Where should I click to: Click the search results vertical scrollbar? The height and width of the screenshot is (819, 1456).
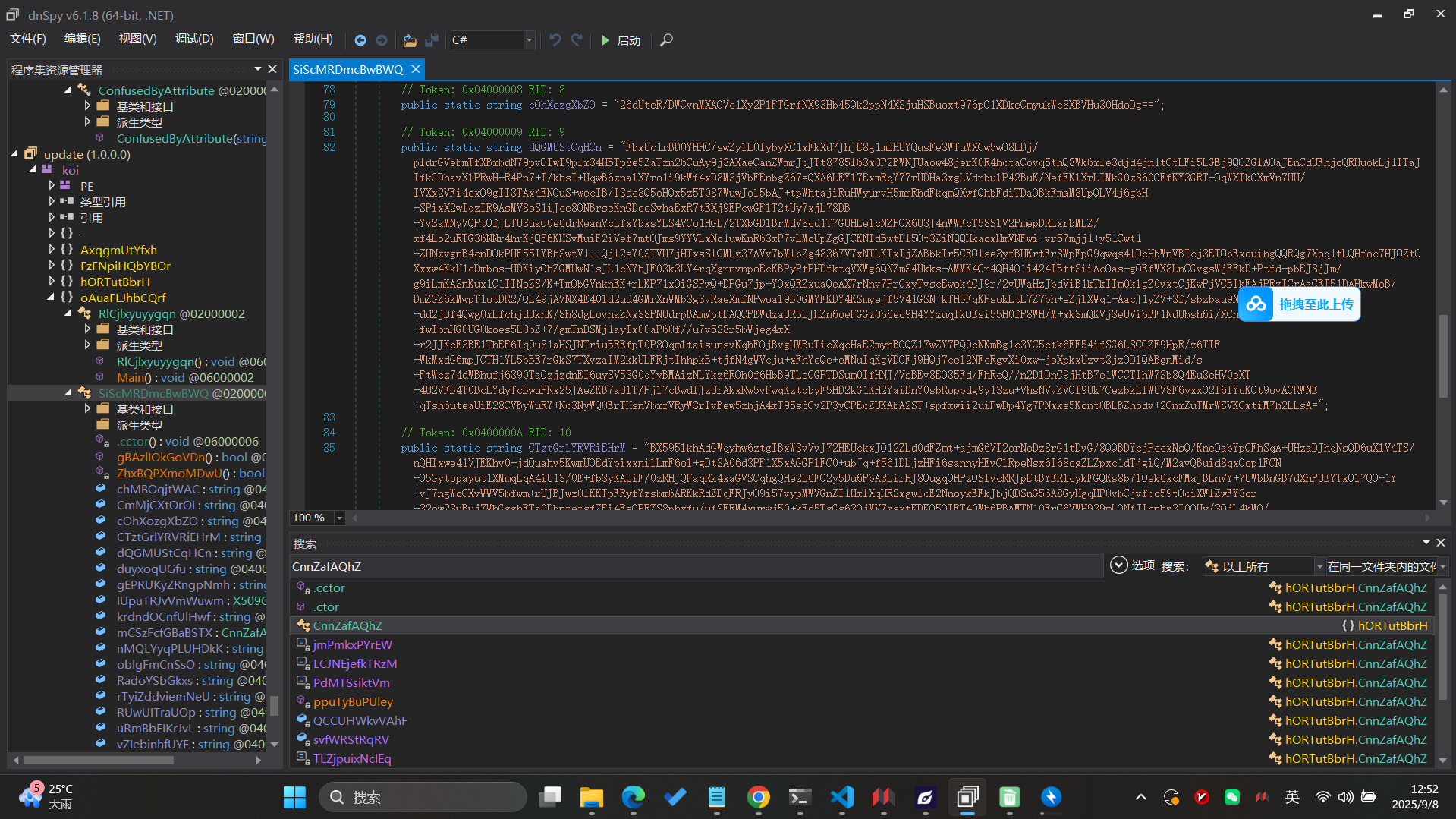[1442, 645]
